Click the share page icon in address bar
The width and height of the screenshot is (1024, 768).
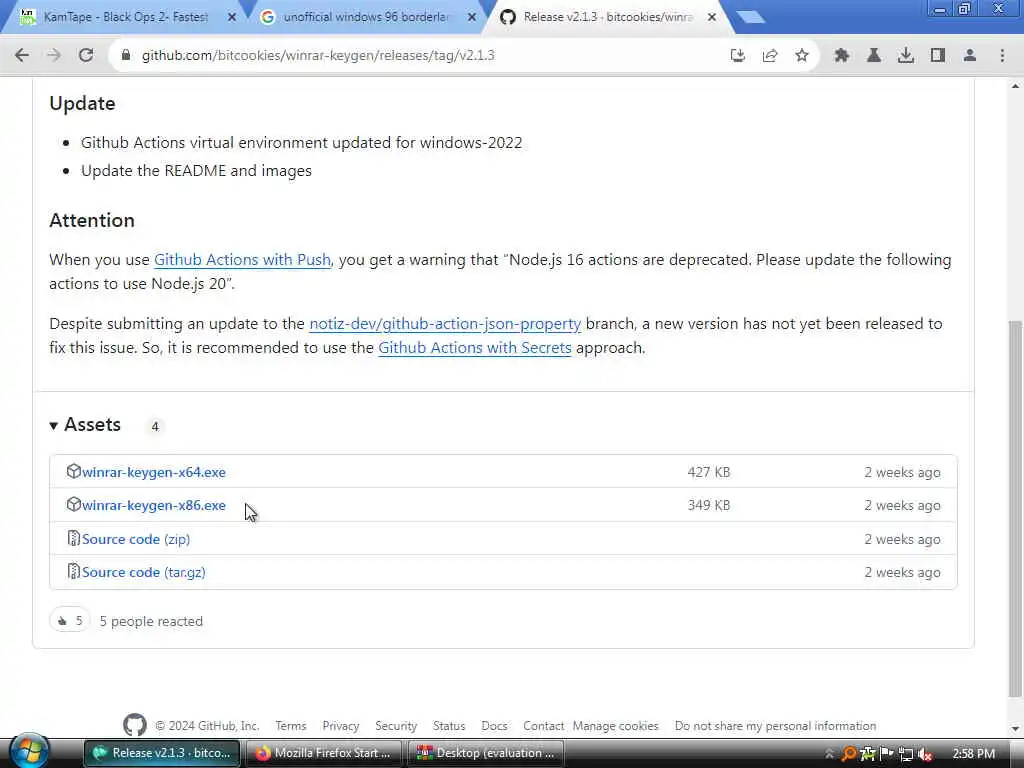[x=770, y=56]
